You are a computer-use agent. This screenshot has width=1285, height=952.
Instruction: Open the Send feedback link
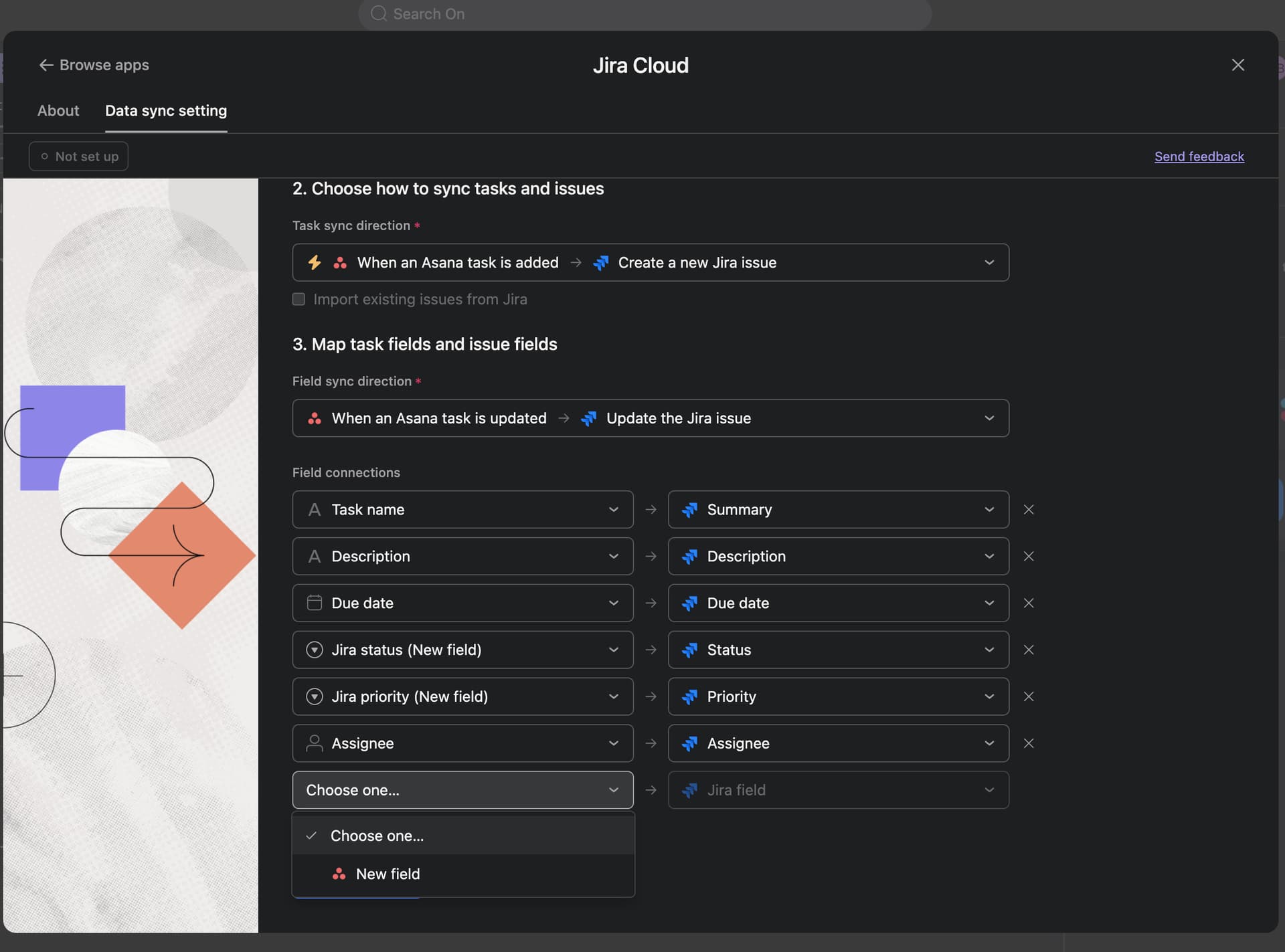pyautogui.click(x=1199, y=157)
